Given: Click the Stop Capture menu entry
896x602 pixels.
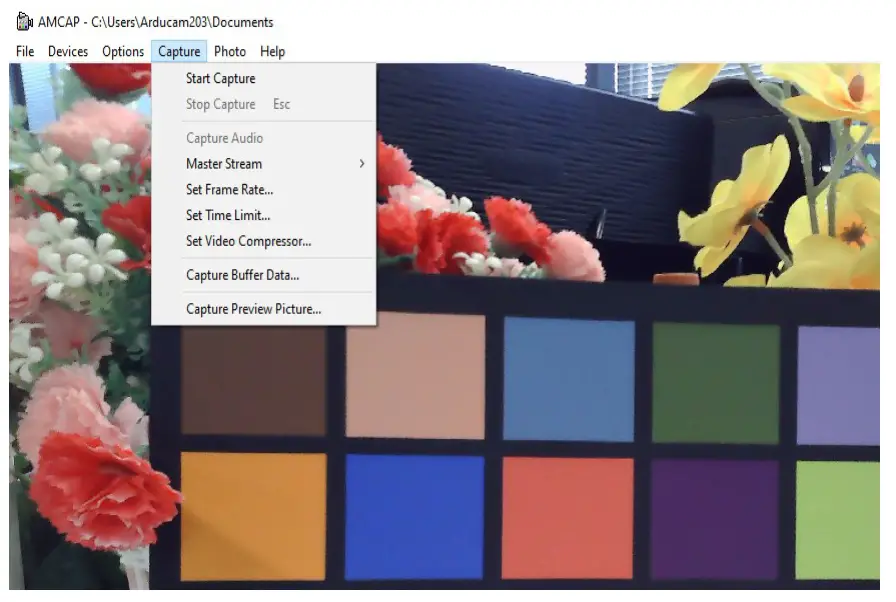Looking at the screenshot, I should click(263, 104).
